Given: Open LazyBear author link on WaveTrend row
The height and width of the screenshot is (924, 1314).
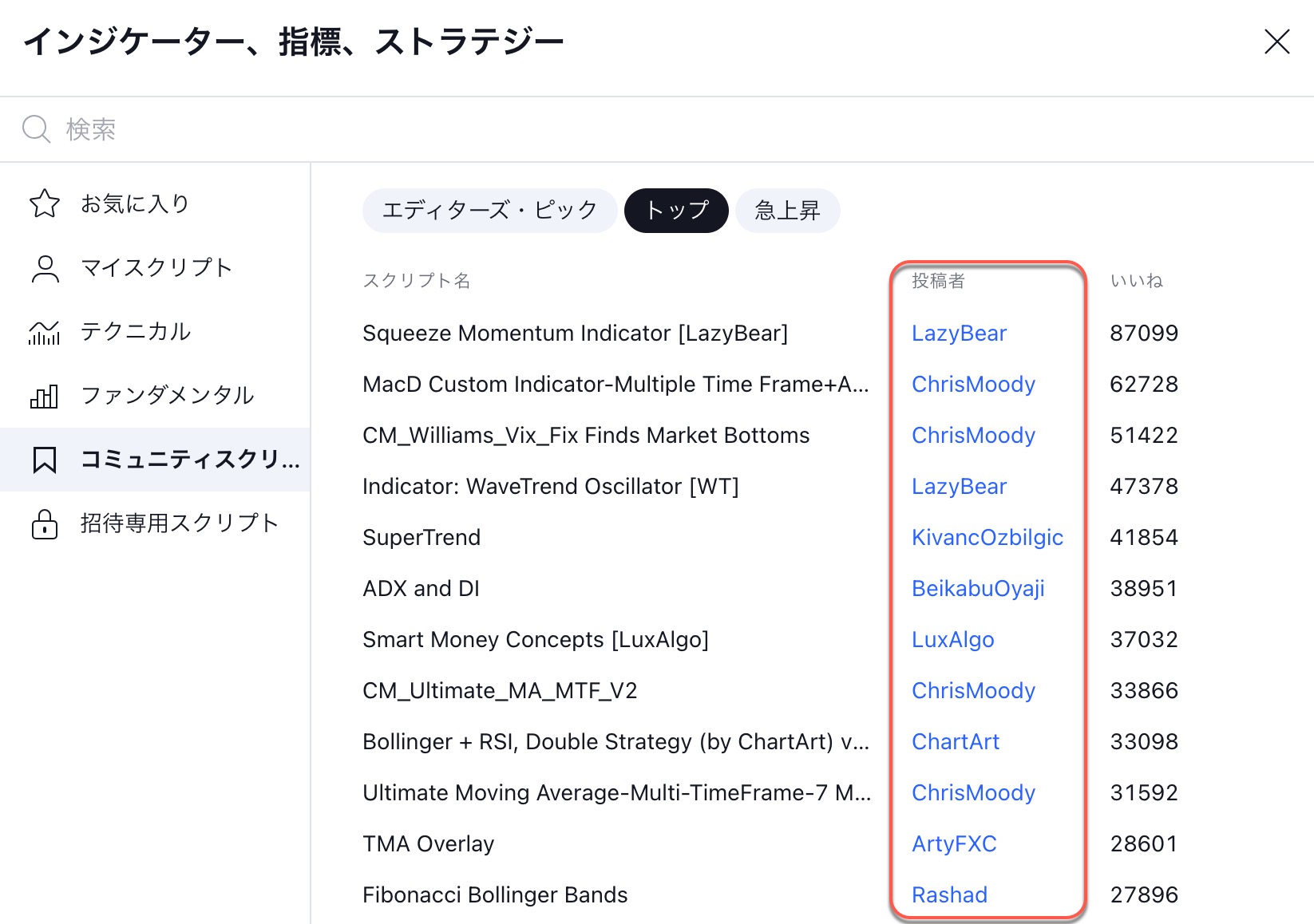Looking at the screenshot, I should click(959, 487).
